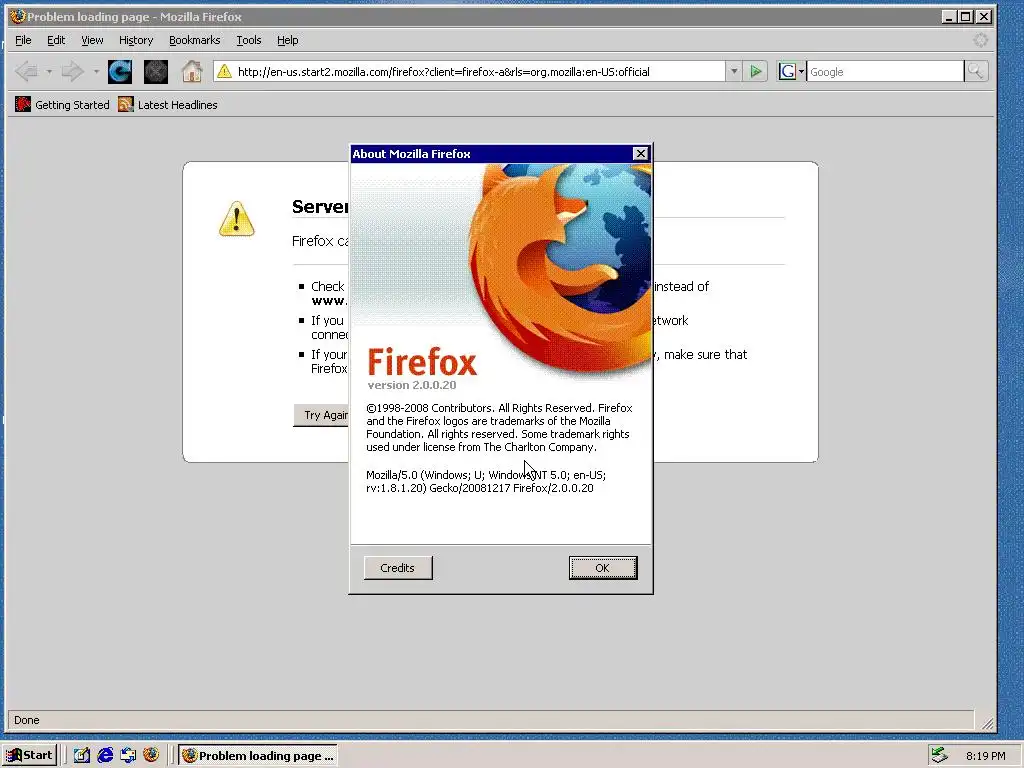The width and height of the screenshot is (1024, 768).
Task: Go to the Home page
Action: tap(191, 71)
